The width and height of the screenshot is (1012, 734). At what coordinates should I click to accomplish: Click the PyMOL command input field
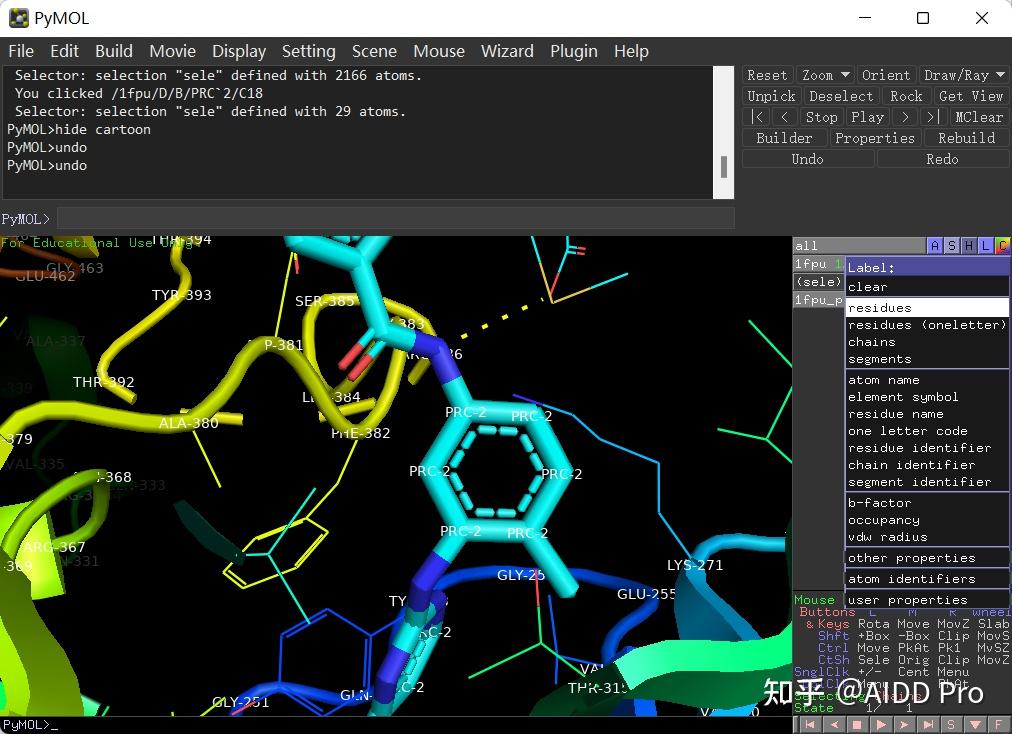[x=395, y=219]
